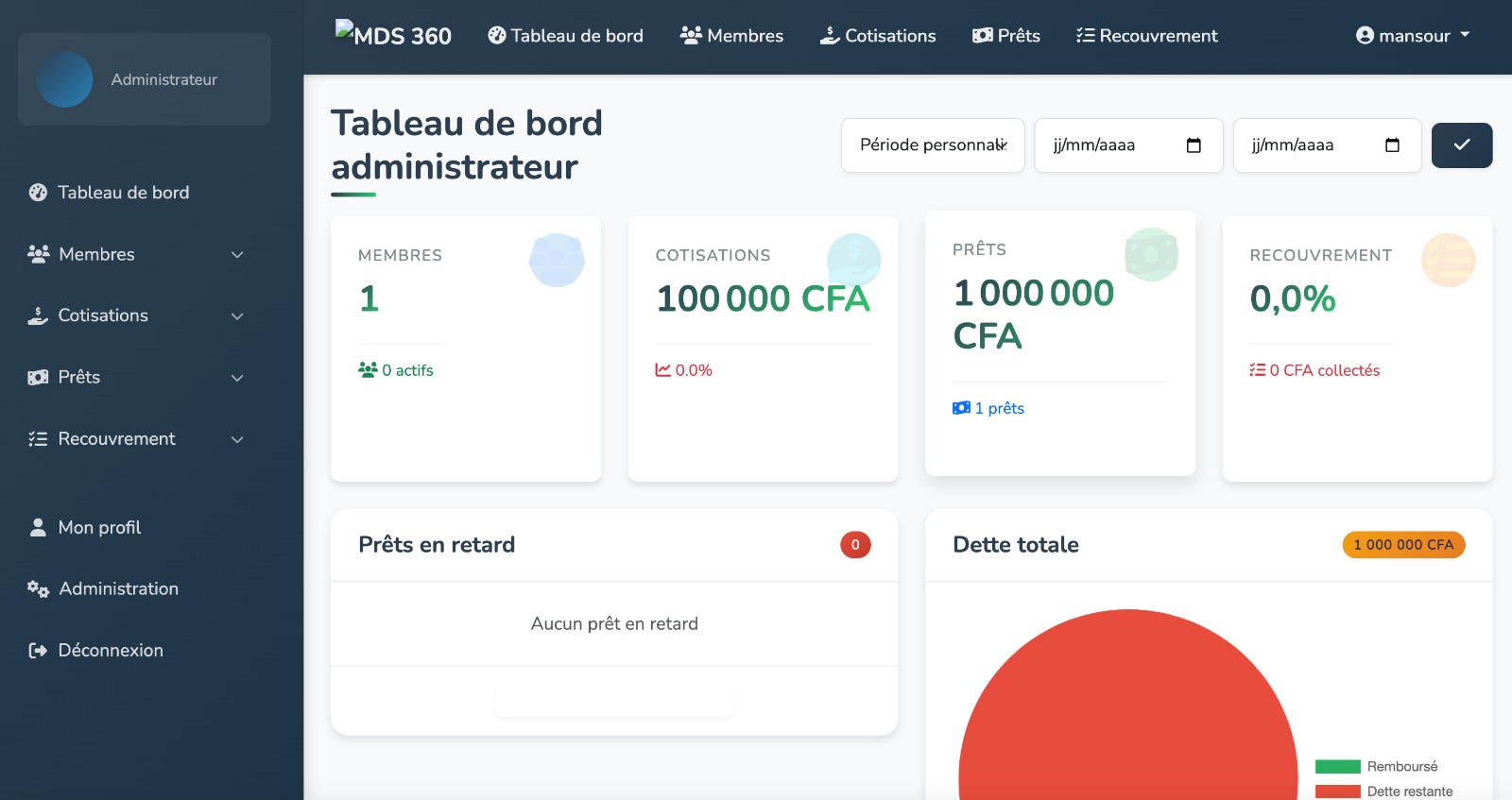Expand the Prêts sidebar submenu chevron
The width and height of the screenshot is (1512, 800).
pos(237,378)
